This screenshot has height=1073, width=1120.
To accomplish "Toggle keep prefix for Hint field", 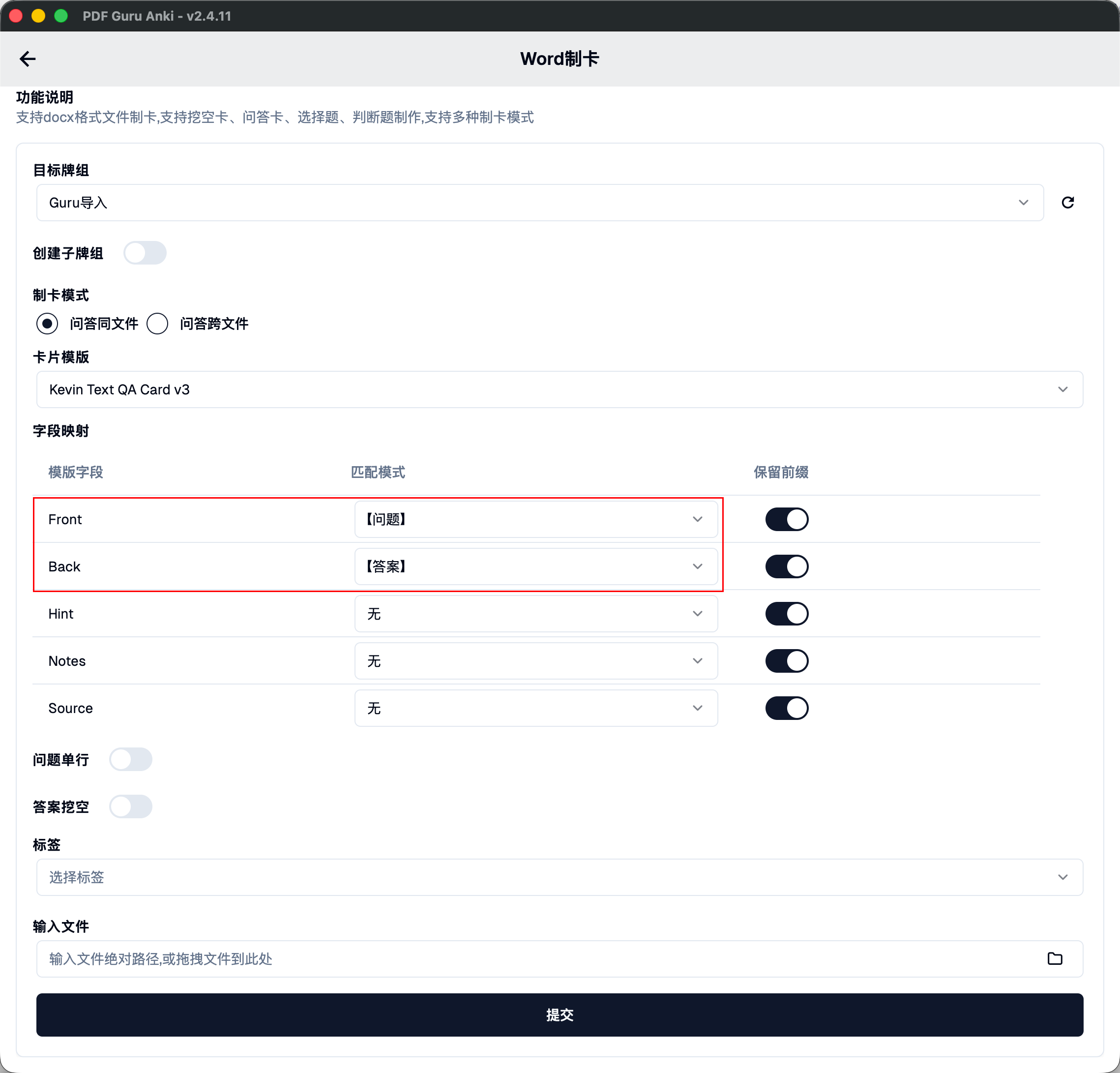I will coord(786,613).
